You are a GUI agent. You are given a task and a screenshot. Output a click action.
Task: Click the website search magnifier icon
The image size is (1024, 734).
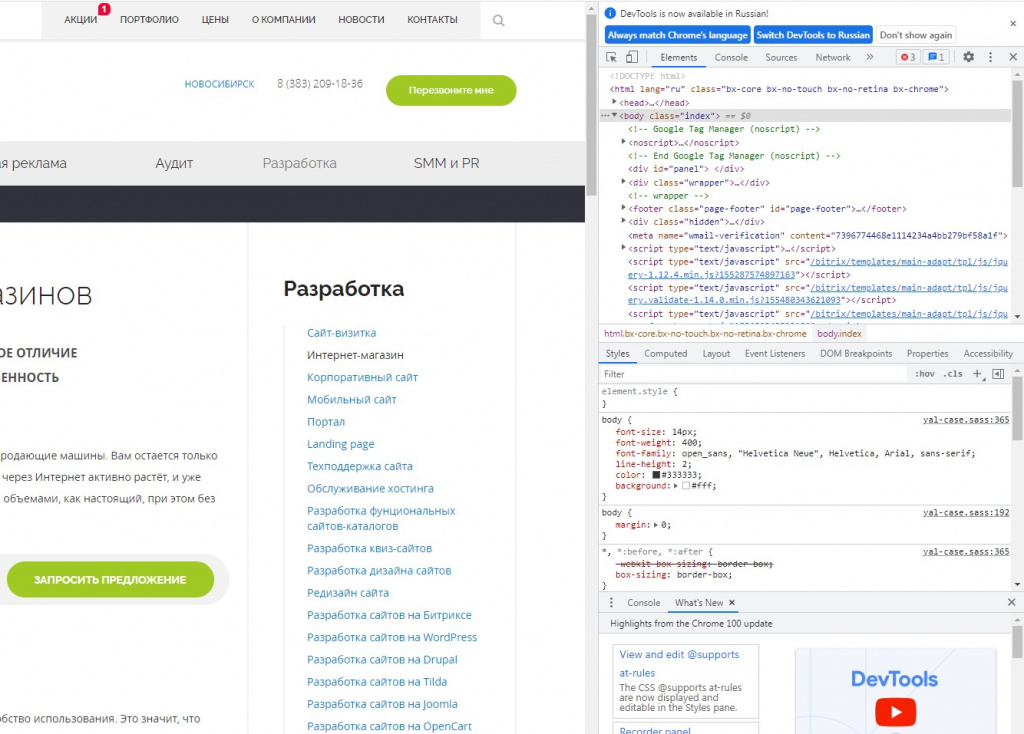click(499, 20)
